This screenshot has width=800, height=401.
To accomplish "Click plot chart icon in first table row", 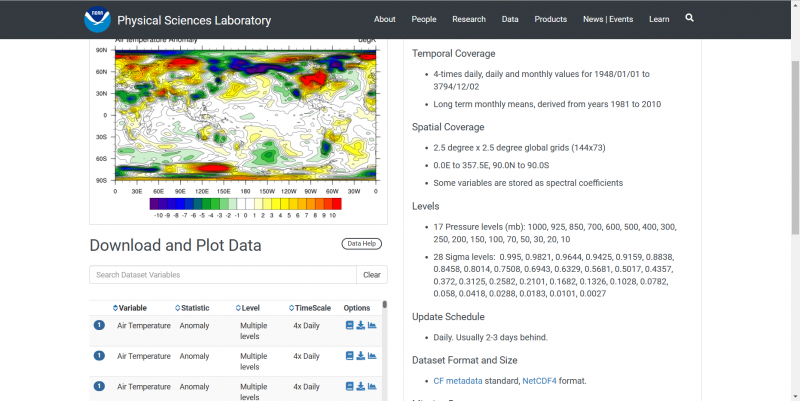I will 372,325.
